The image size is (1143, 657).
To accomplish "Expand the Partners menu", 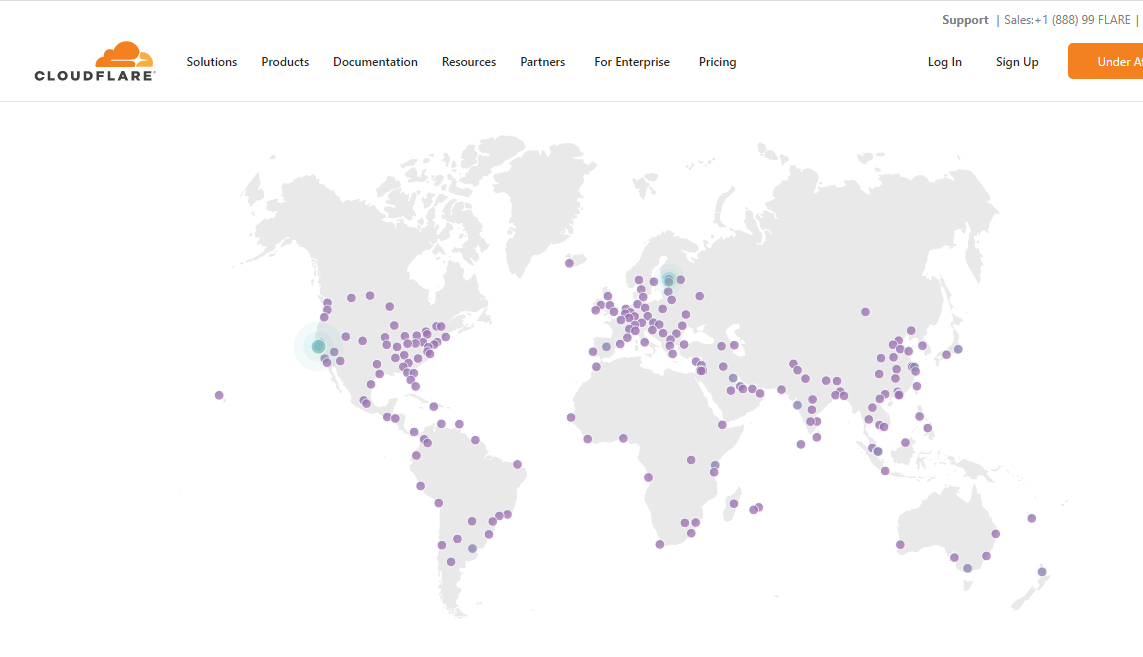I will click(542, 62).
